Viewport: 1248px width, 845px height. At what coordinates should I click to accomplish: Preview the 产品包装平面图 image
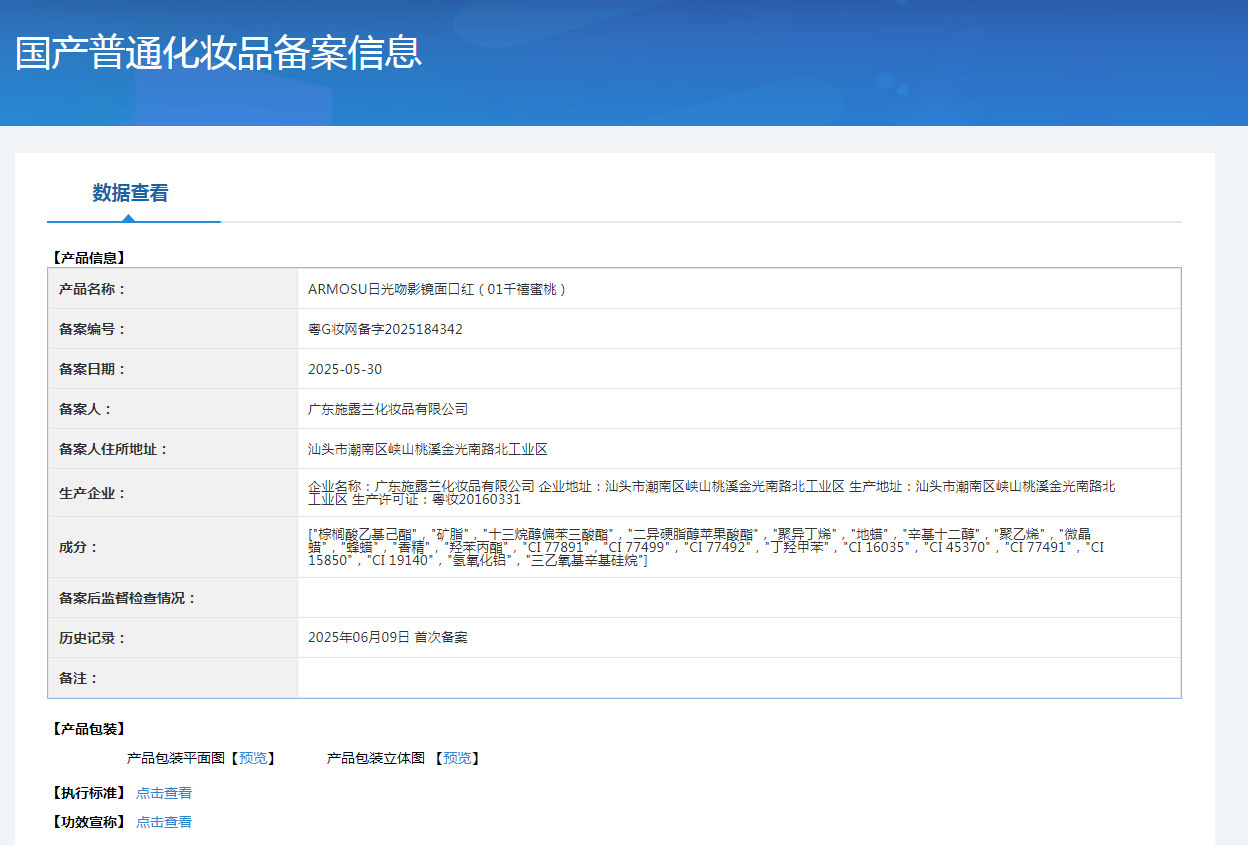[253, 758]
